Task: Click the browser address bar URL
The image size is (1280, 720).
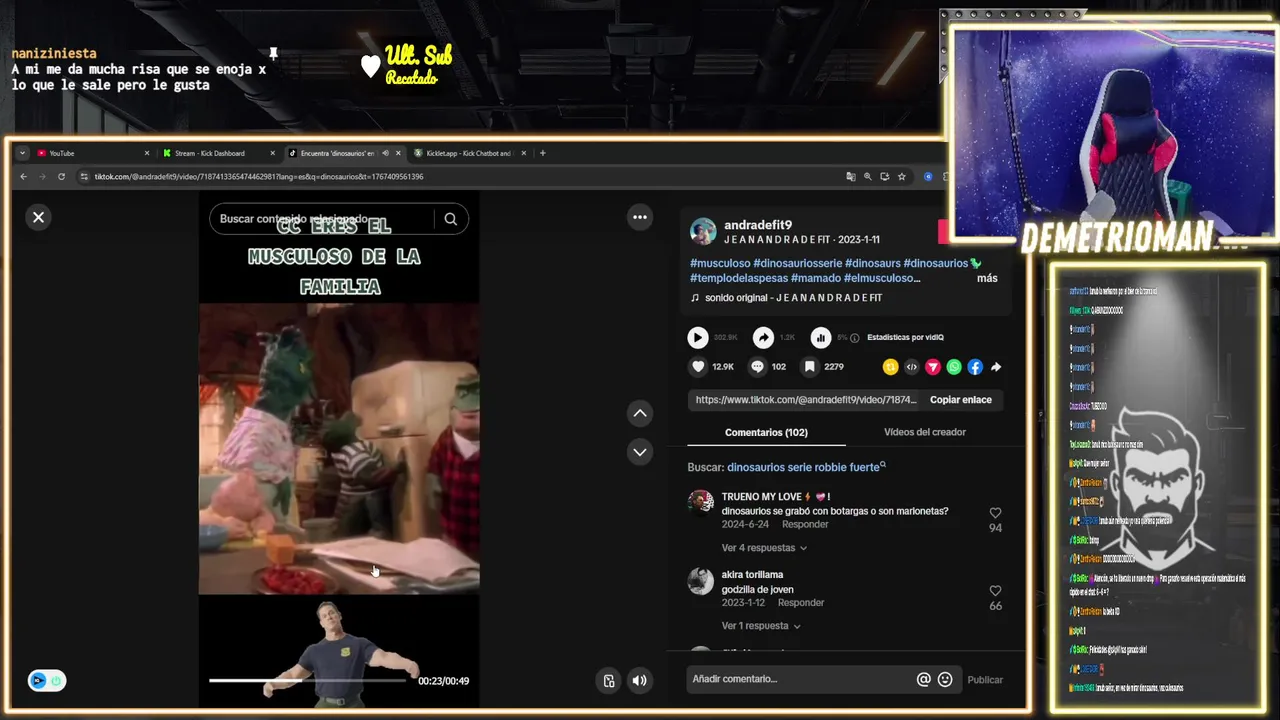Action: [x=259, y=177]
